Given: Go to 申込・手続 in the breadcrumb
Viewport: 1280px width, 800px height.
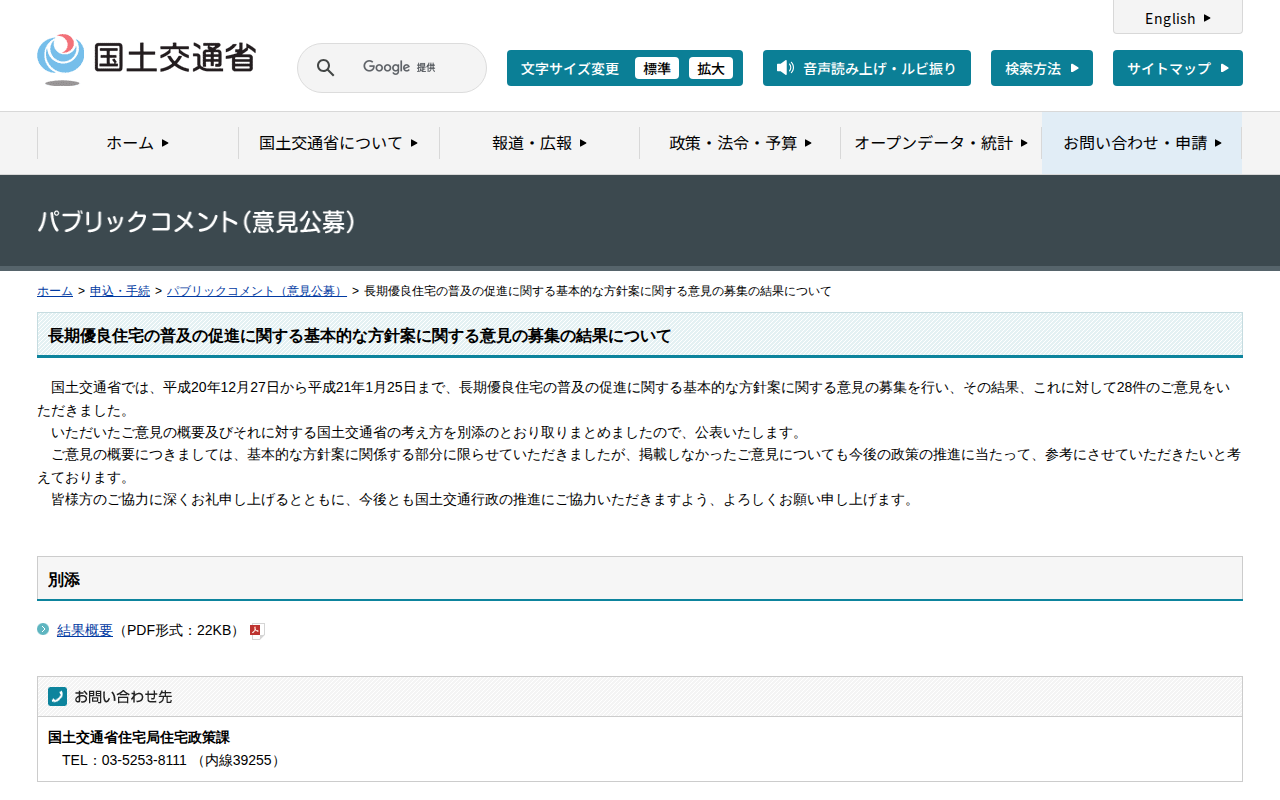Looking at the screenshot, I should (120, 291).
